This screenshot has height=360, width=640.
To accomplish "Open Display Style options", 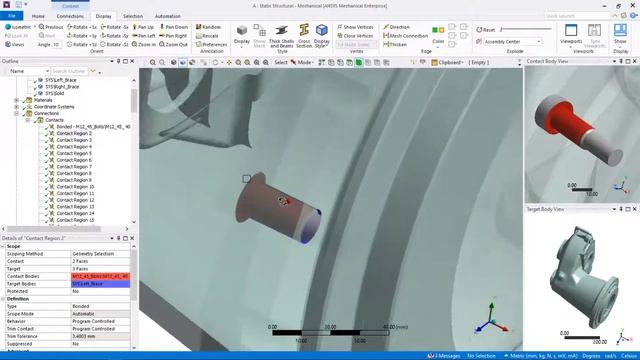I will tap(322, 36).
